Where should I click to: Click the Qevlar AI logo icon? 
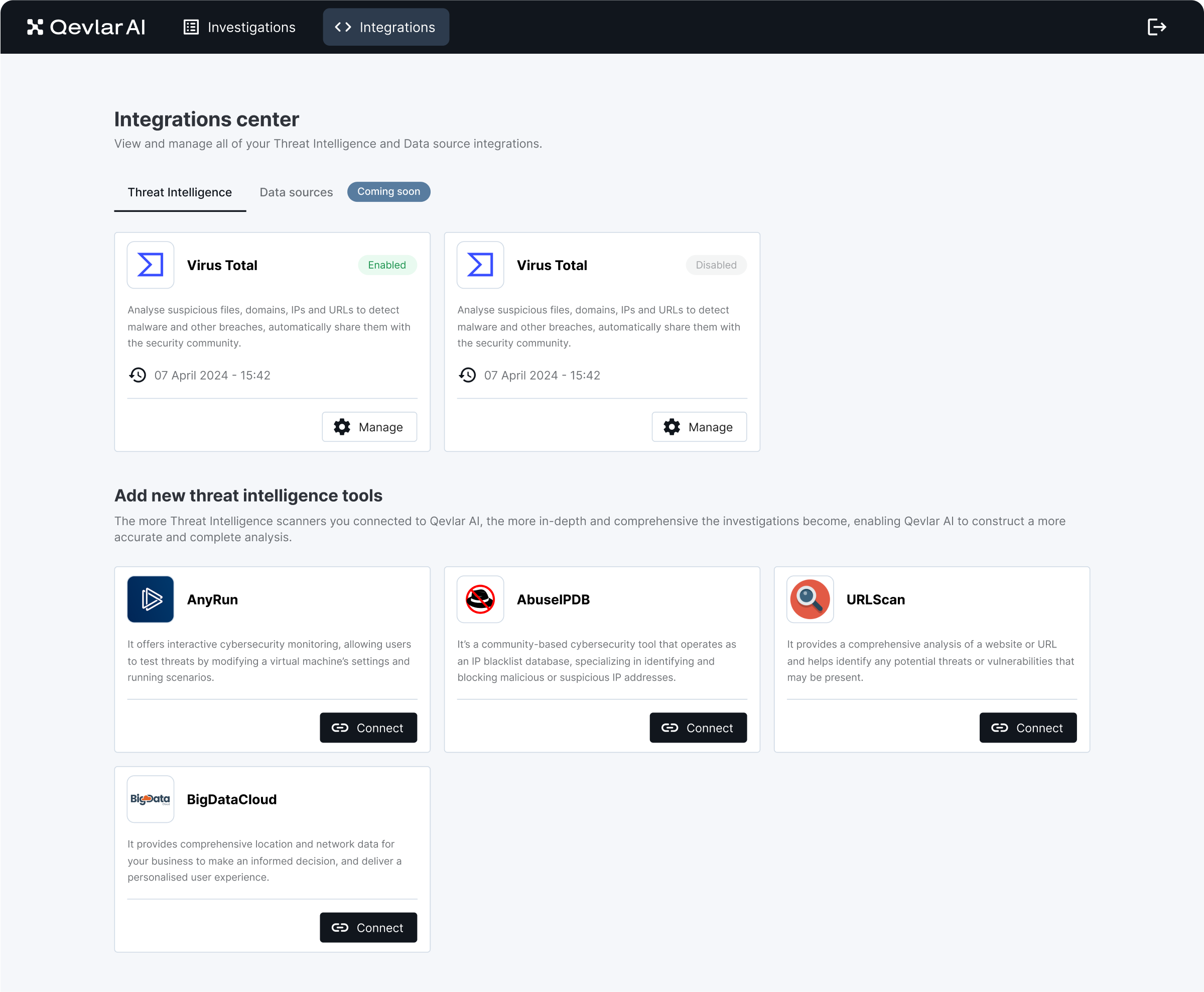36,26
